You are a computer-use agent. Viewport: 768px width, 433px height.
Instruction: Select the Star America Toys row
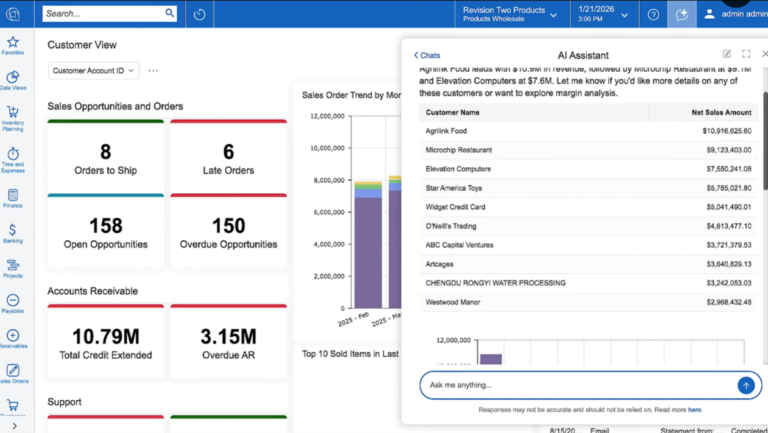(589, 188)
